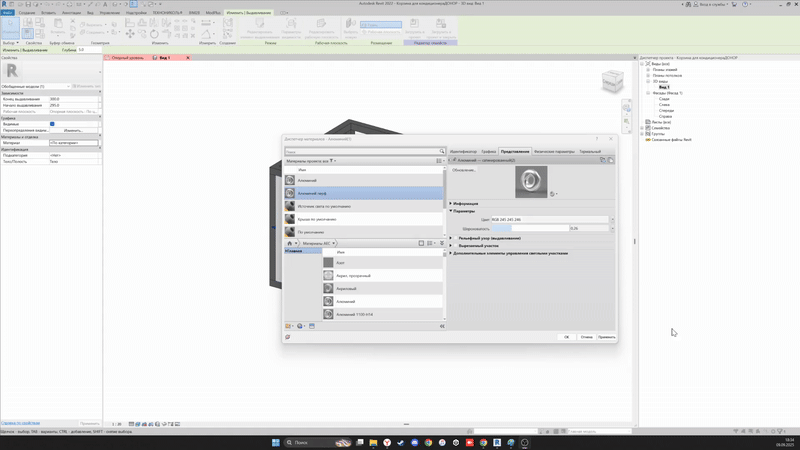
Task: Select the Азот material in the library list
Action: tap(383, 263)
